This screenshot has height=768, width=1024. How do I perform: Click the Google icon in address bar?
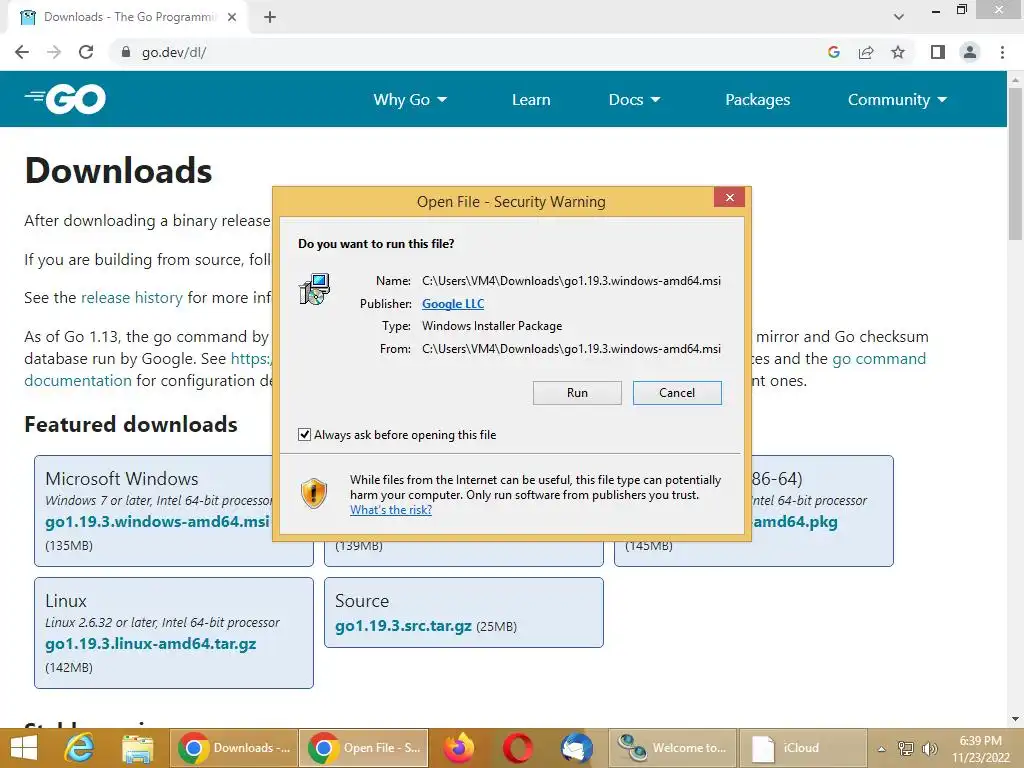point(833,52)
